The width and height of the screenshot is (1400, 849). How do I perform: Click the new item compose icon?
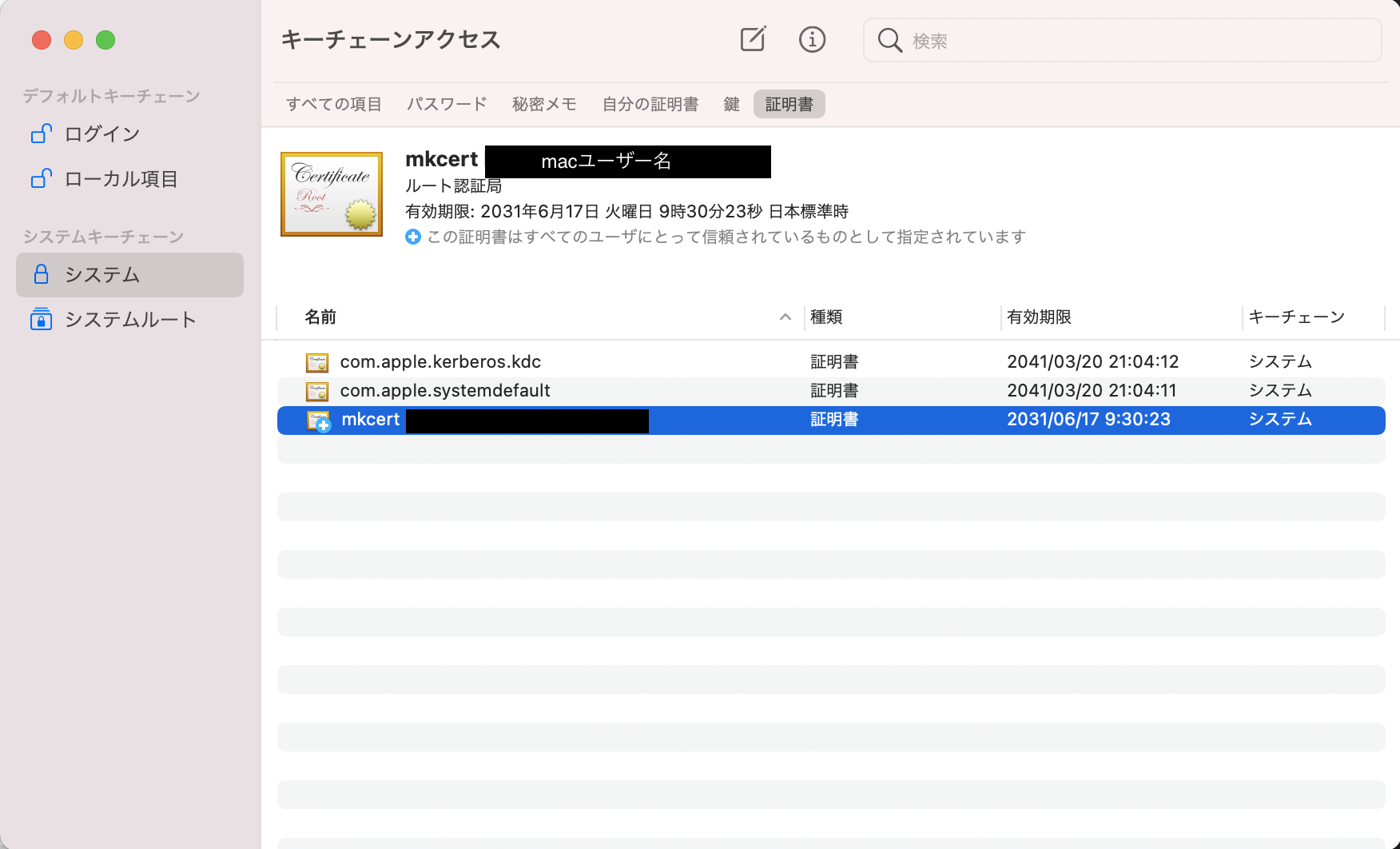[752, 39]
